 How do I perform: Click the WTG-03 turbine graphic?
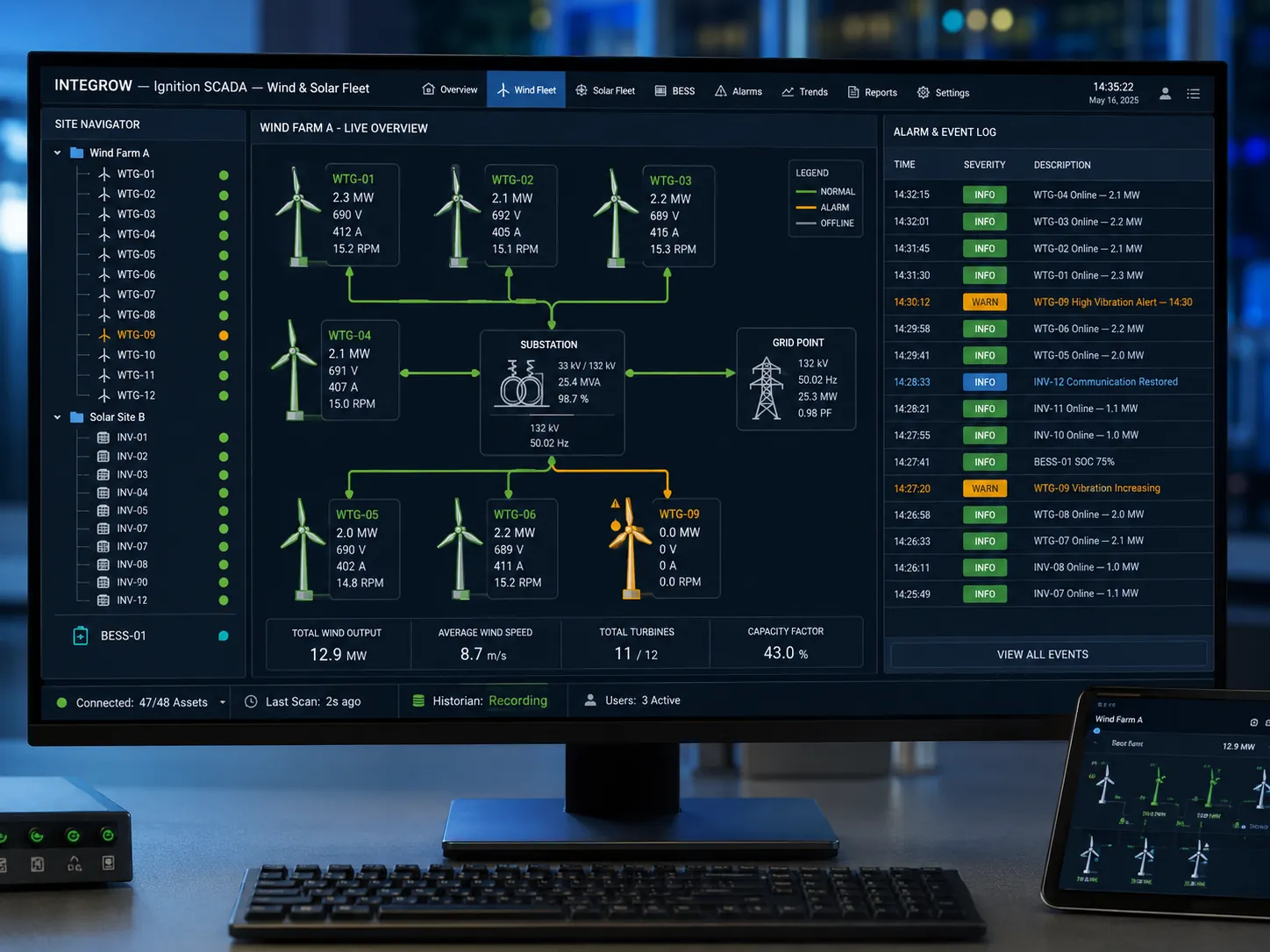click(x=616, y=217)
